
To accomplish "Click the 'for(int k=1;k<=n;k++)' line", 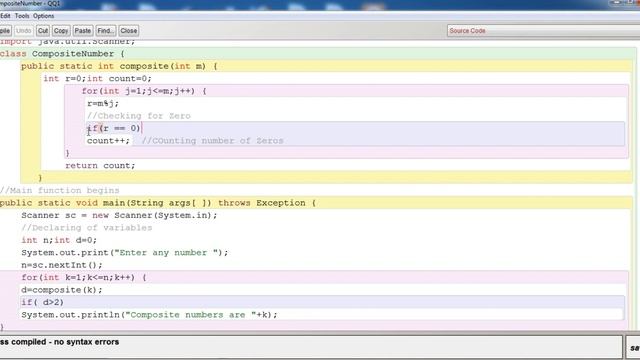I will click(x=84, y=278).
